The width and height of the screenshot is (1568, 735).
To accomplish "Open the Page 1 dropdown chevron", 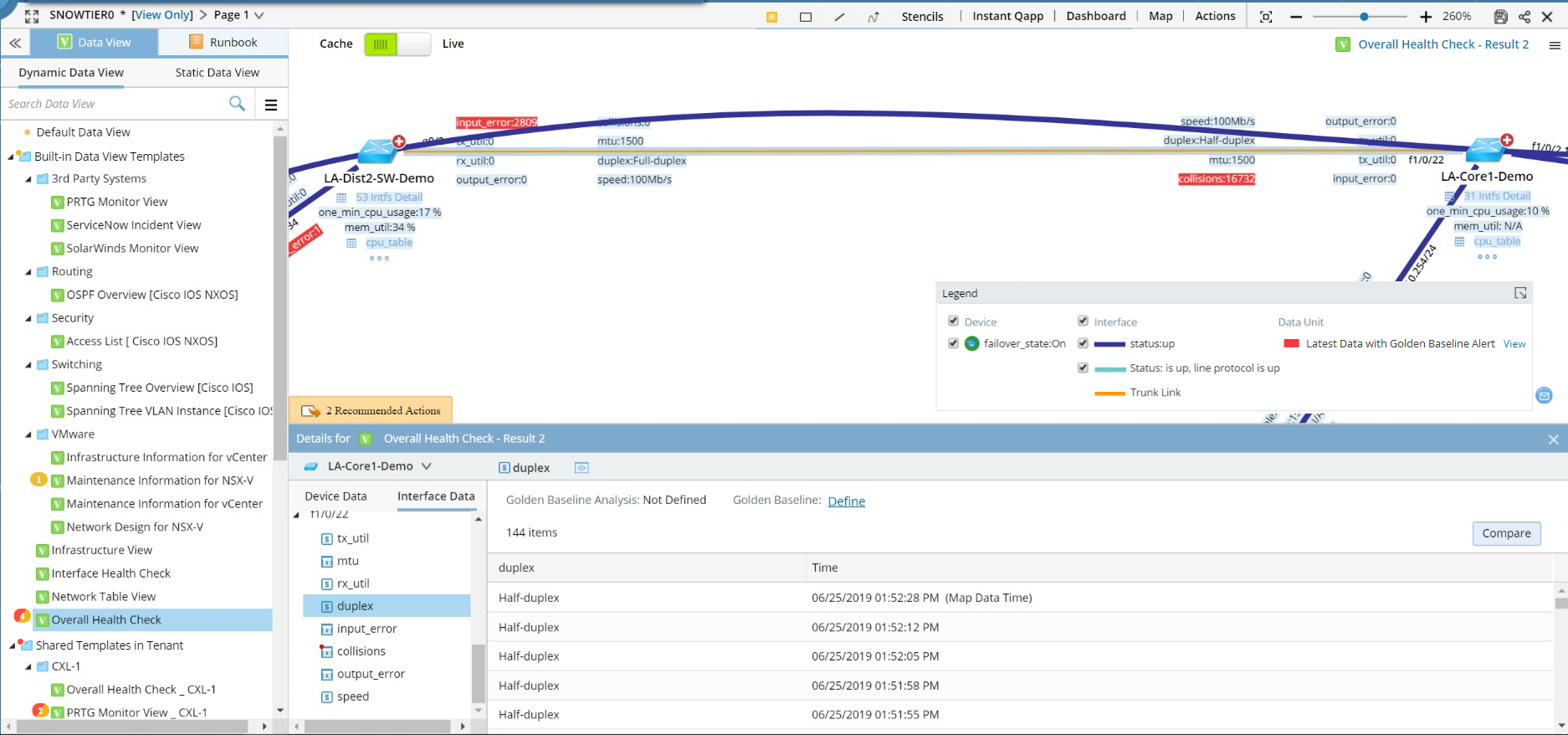I will (259, 15).
